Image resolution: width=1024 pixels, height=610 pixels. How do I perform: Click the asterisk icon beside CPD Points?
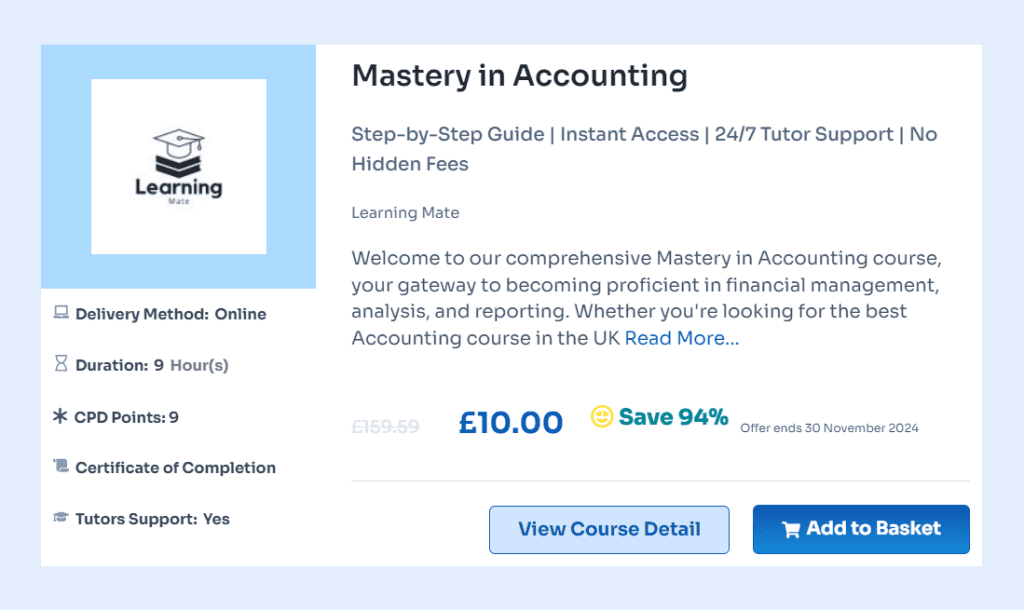click(60, 417)
